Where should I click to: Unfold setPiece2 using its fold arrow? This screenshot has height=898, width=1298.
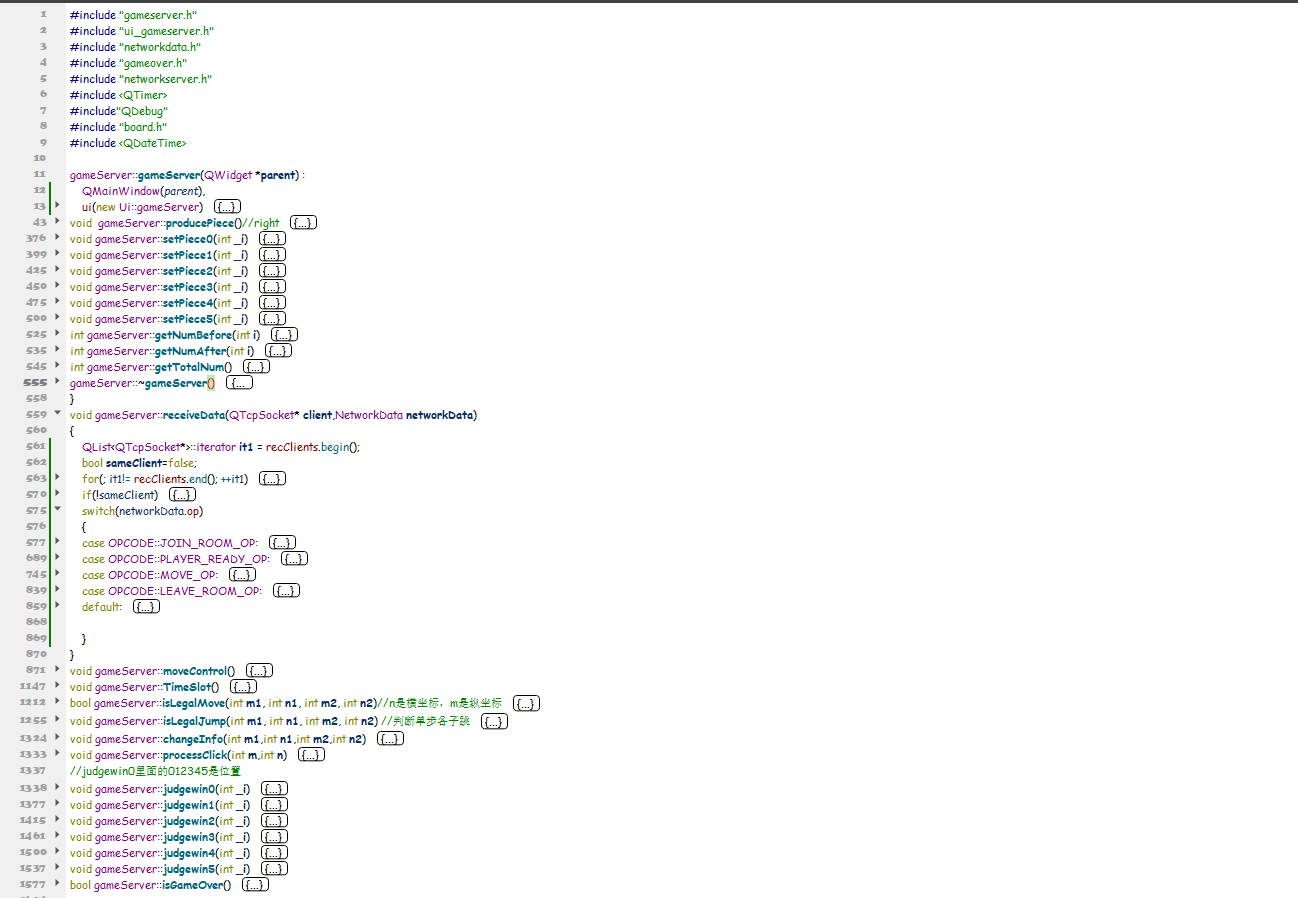[x=58, y=270]
